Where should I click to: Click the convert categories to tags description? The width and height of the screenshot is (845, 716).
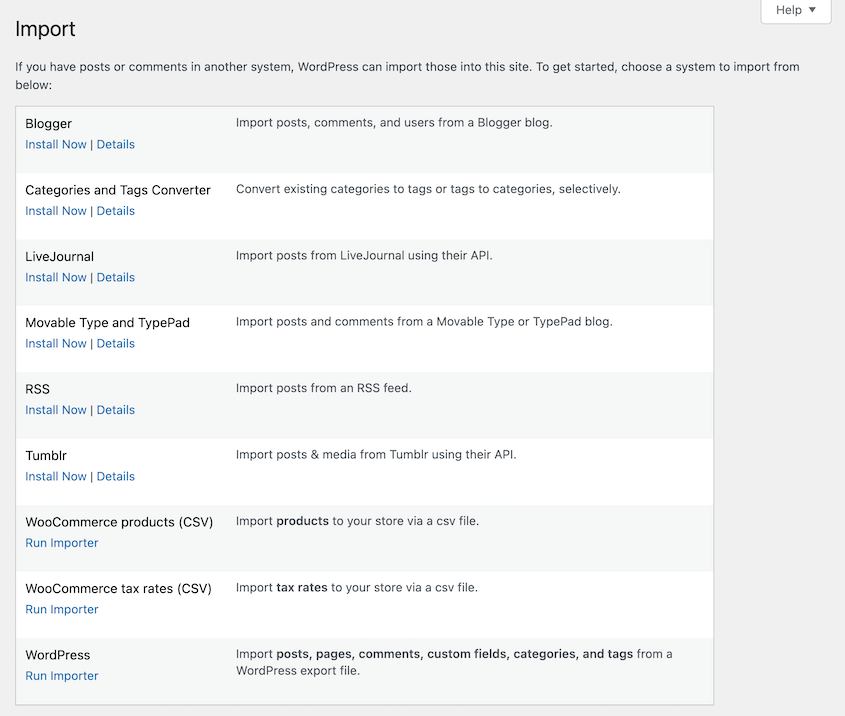pyautogui.click(x=428, y=189)
